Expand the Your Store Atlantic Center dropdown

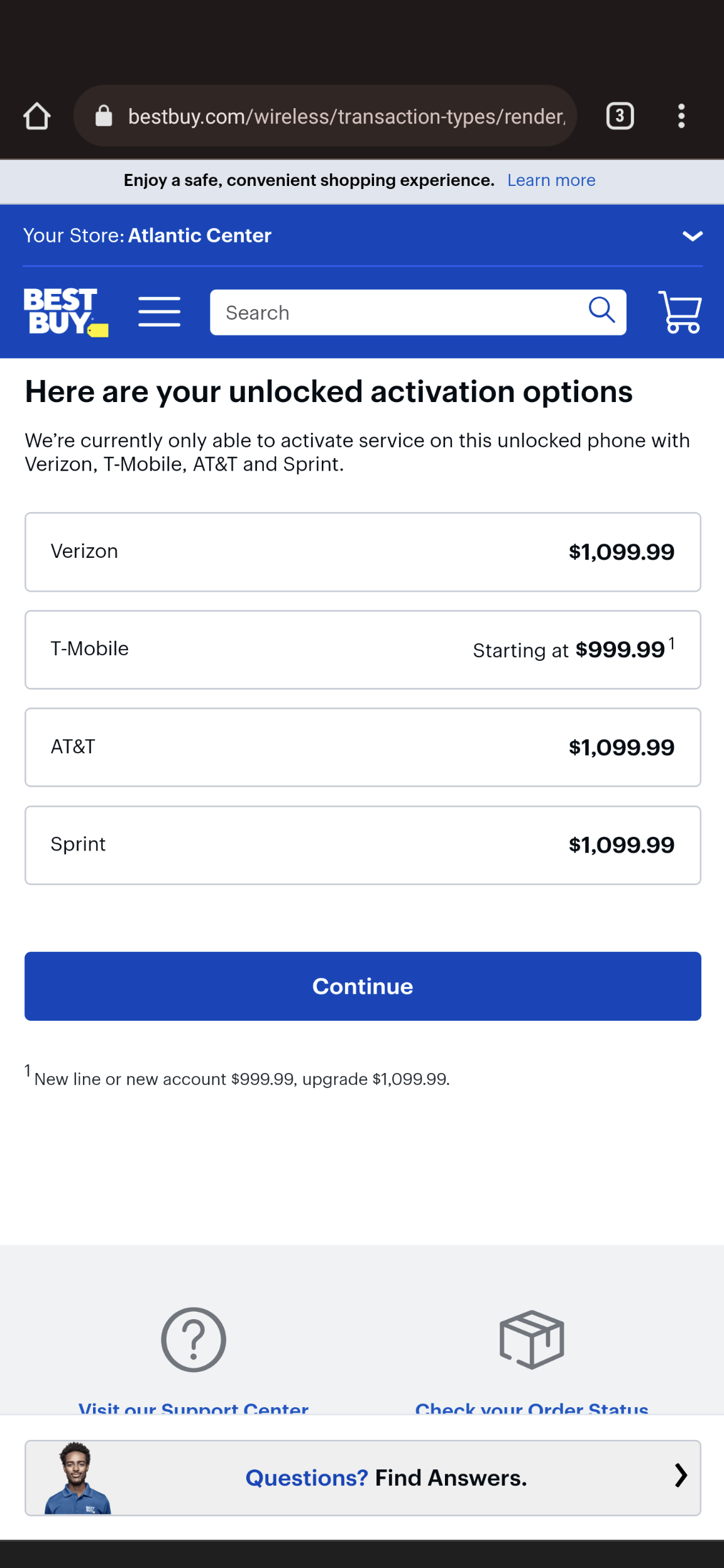(692, 236)
